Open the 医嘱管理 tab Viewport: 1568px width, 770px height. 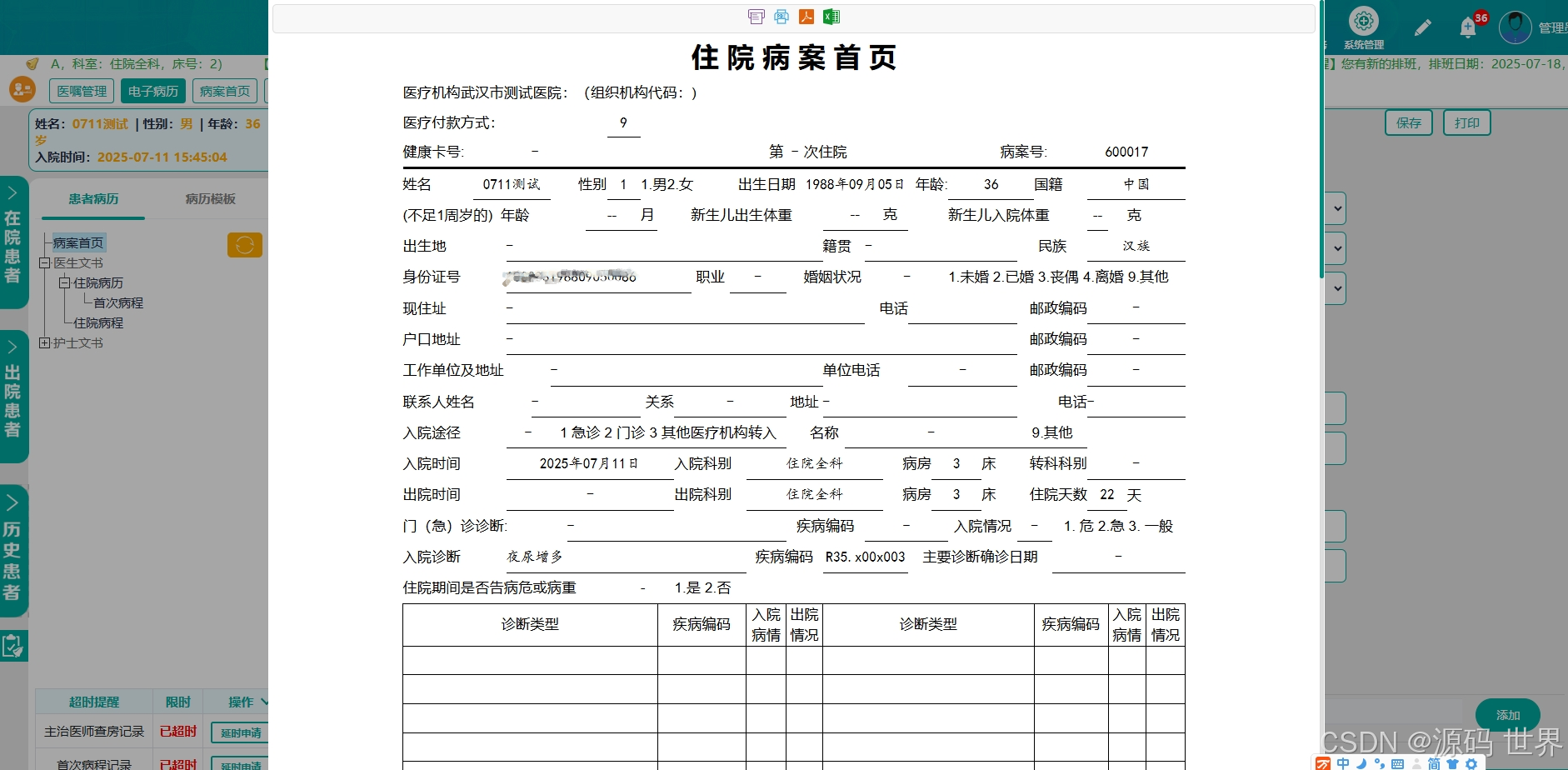(82, 91)
